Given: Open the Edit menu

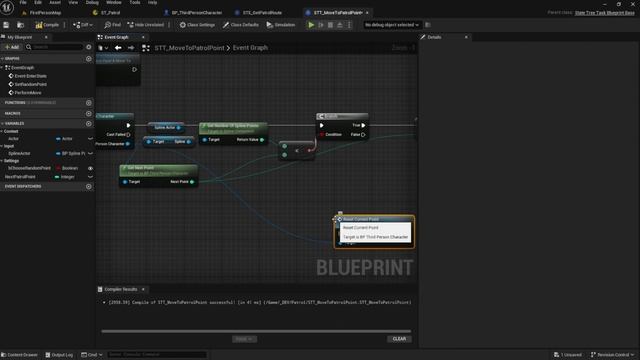Looking at the screenshot, I should 38,2.
